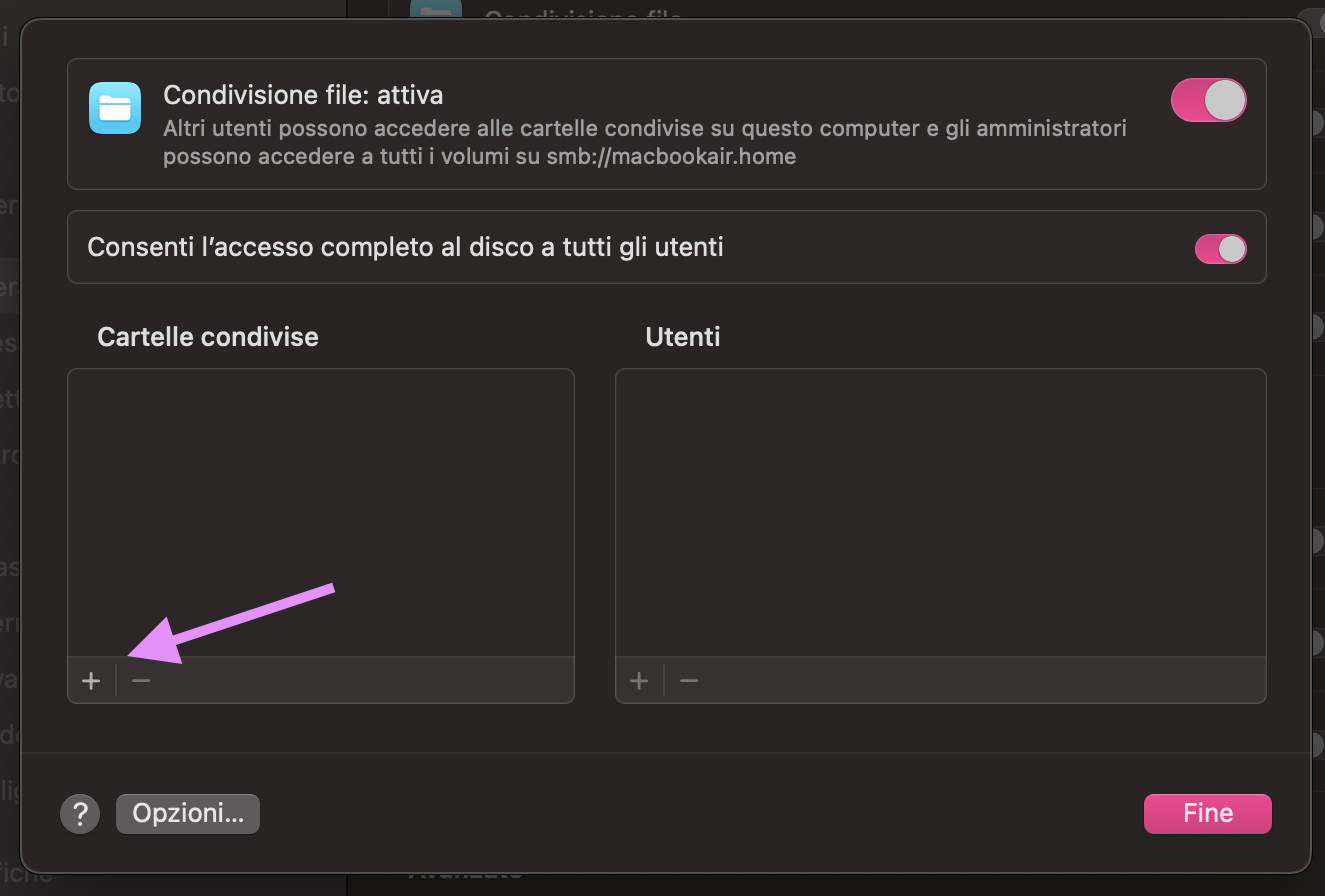Image resolution: width=1325 pixels, height=896 pixels.
Task: Select the Utenti header label
Action: 683,337
